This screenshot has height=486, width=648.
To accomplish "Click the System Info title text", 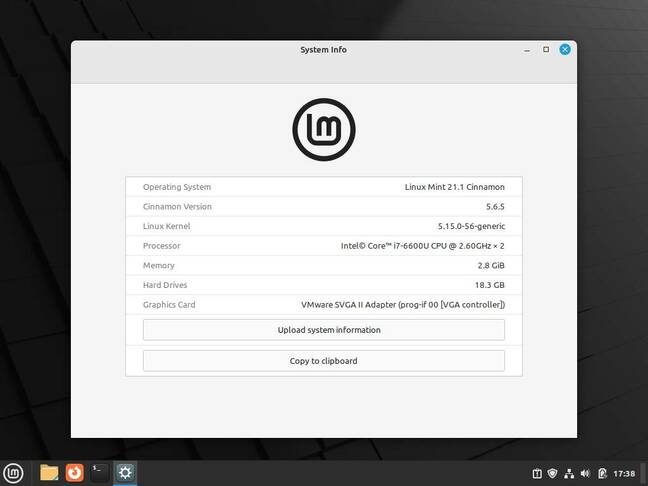I will point(324,50).
